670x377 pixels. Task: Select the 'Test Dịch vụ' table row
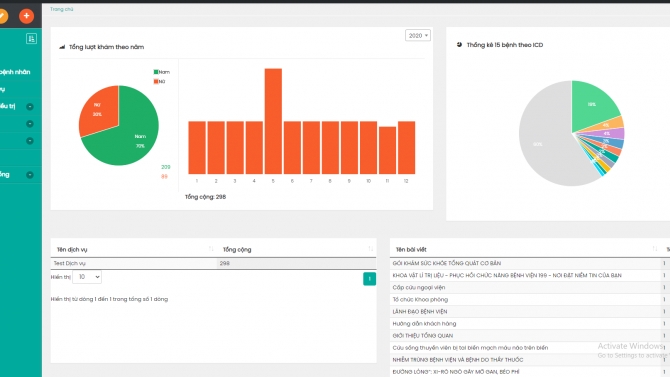(x=214, y=263)
